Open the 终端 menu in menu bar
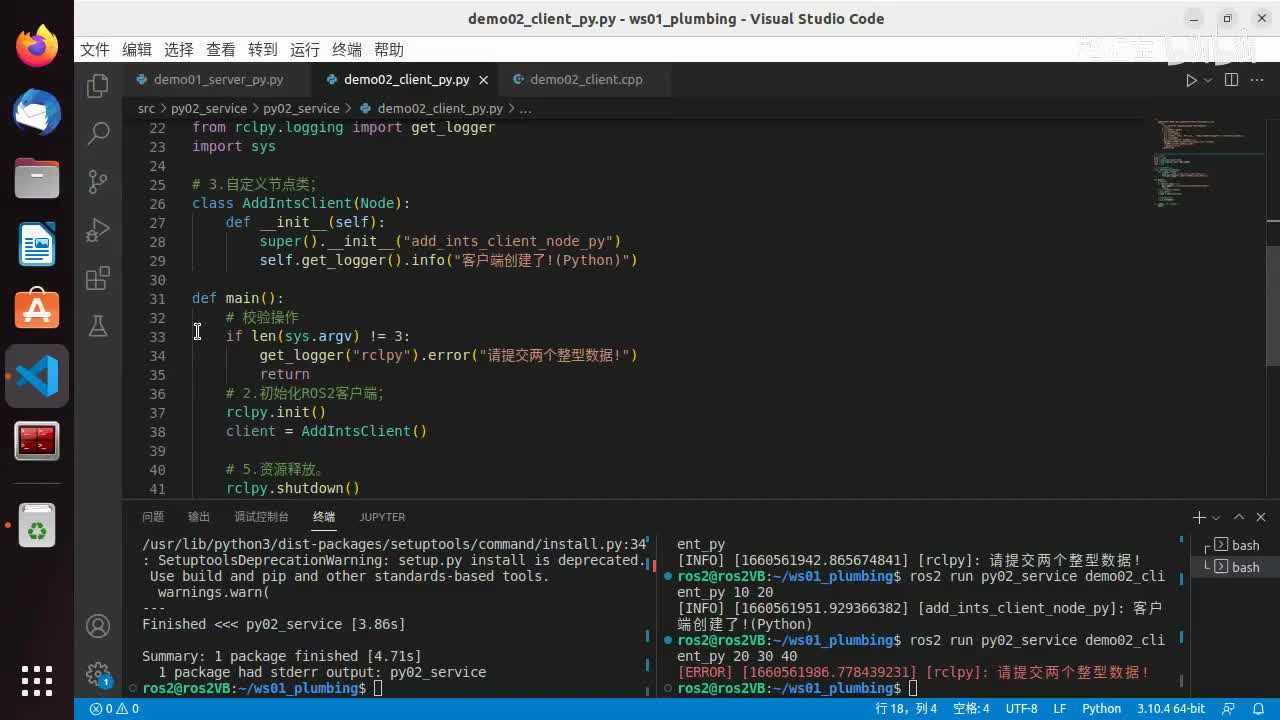1280x720 pixels. [x=347, y=50]
